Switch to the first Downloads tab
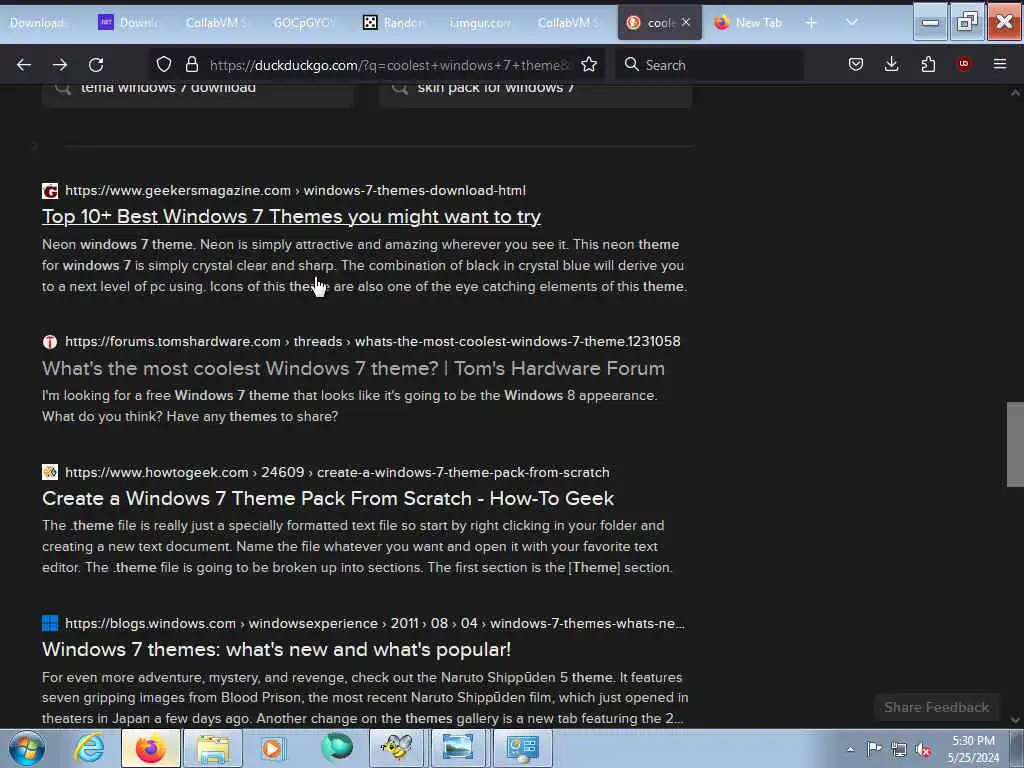Screen dimensions: 1024x768 tap(37, 23)
